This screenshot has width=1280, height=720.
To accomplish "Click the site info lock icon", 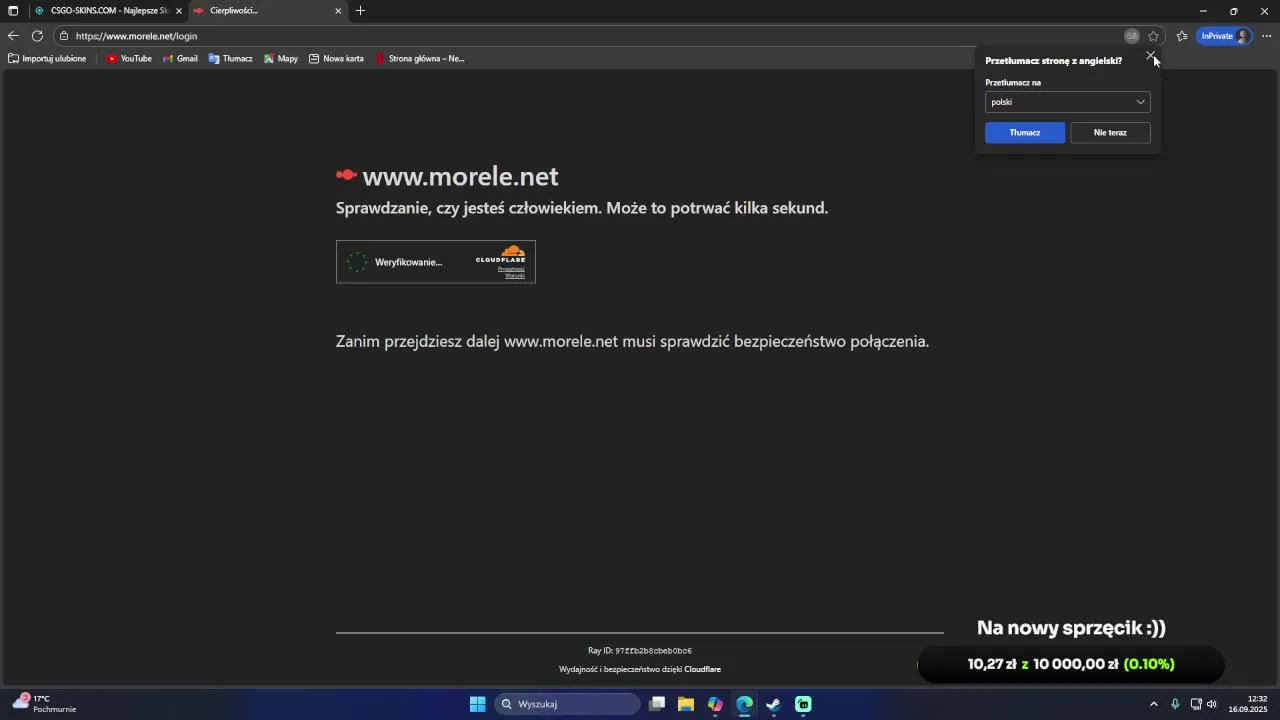I will pos(64,36).
